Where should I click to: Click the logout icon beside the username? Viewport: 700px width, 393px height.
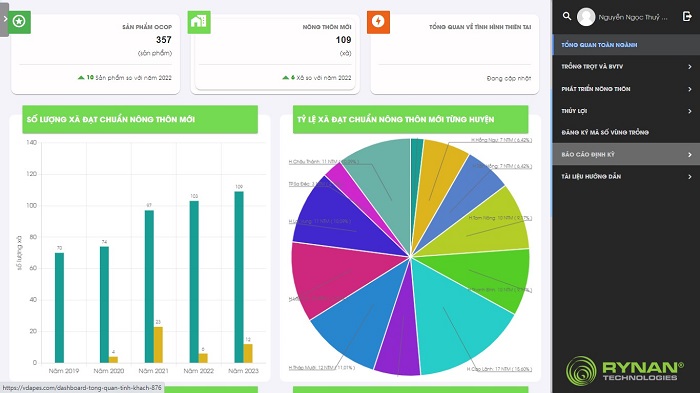point(687,17)
